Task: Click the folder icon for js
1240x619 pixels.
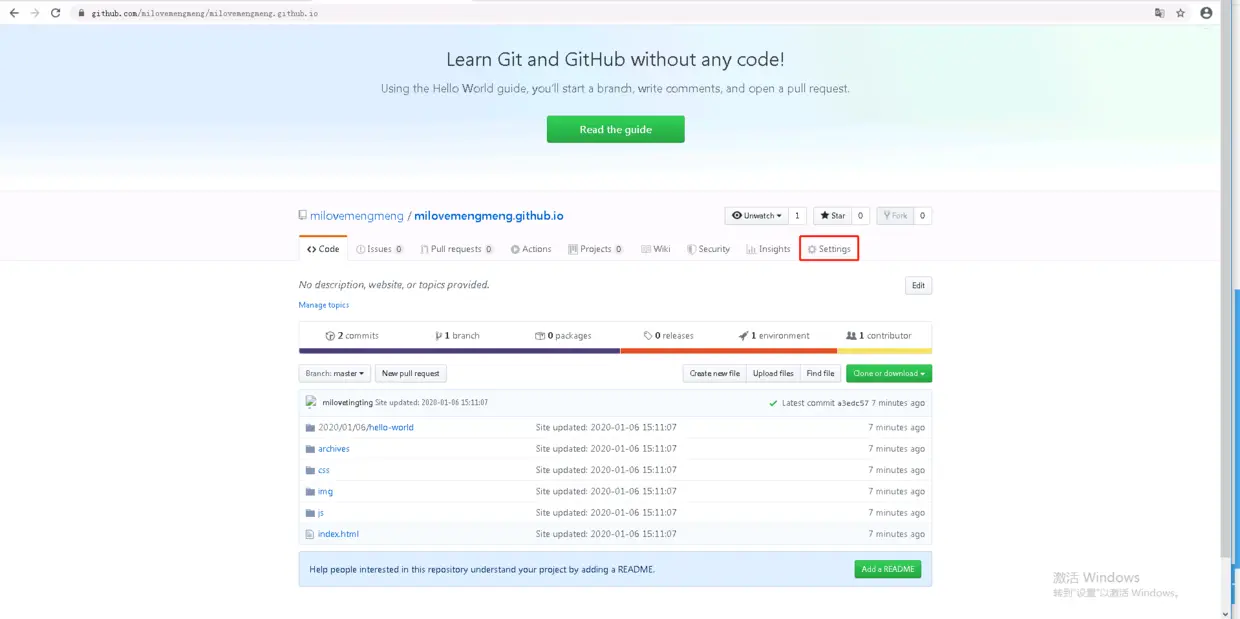Action: pyautogui.click(x=310, y=513)
